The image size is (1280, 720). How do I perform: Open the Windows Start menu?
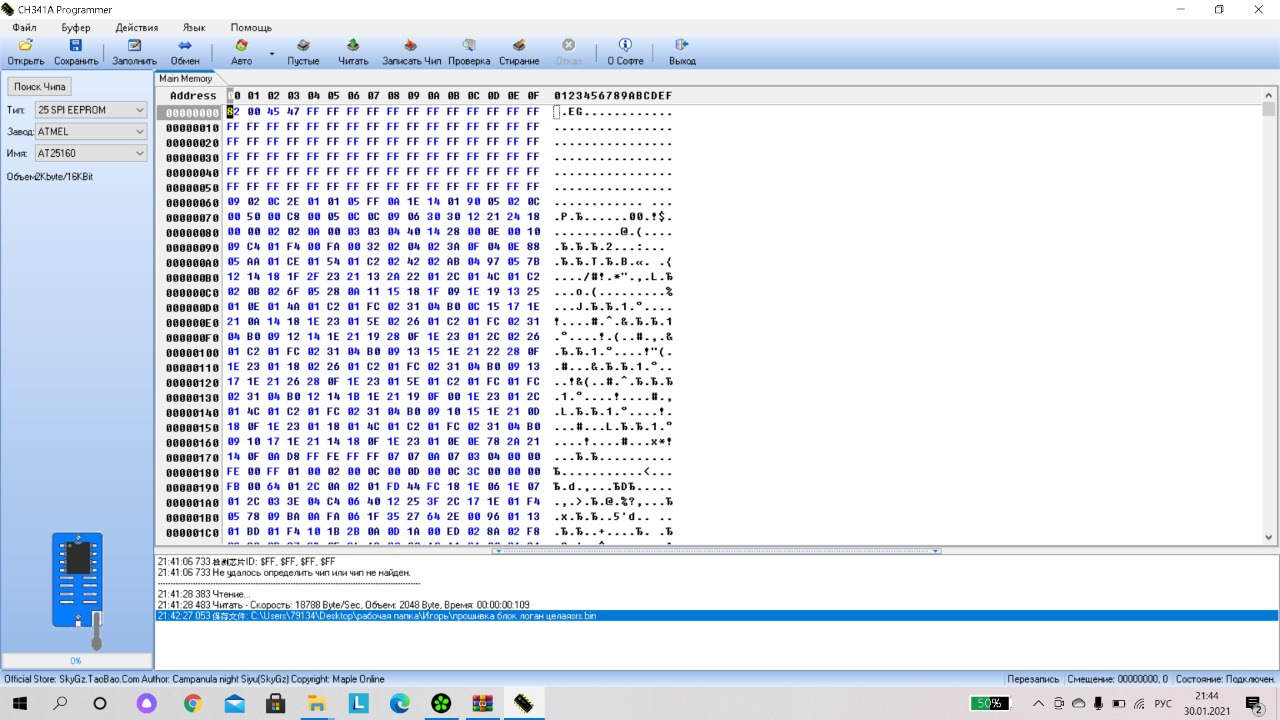point(20,704)
